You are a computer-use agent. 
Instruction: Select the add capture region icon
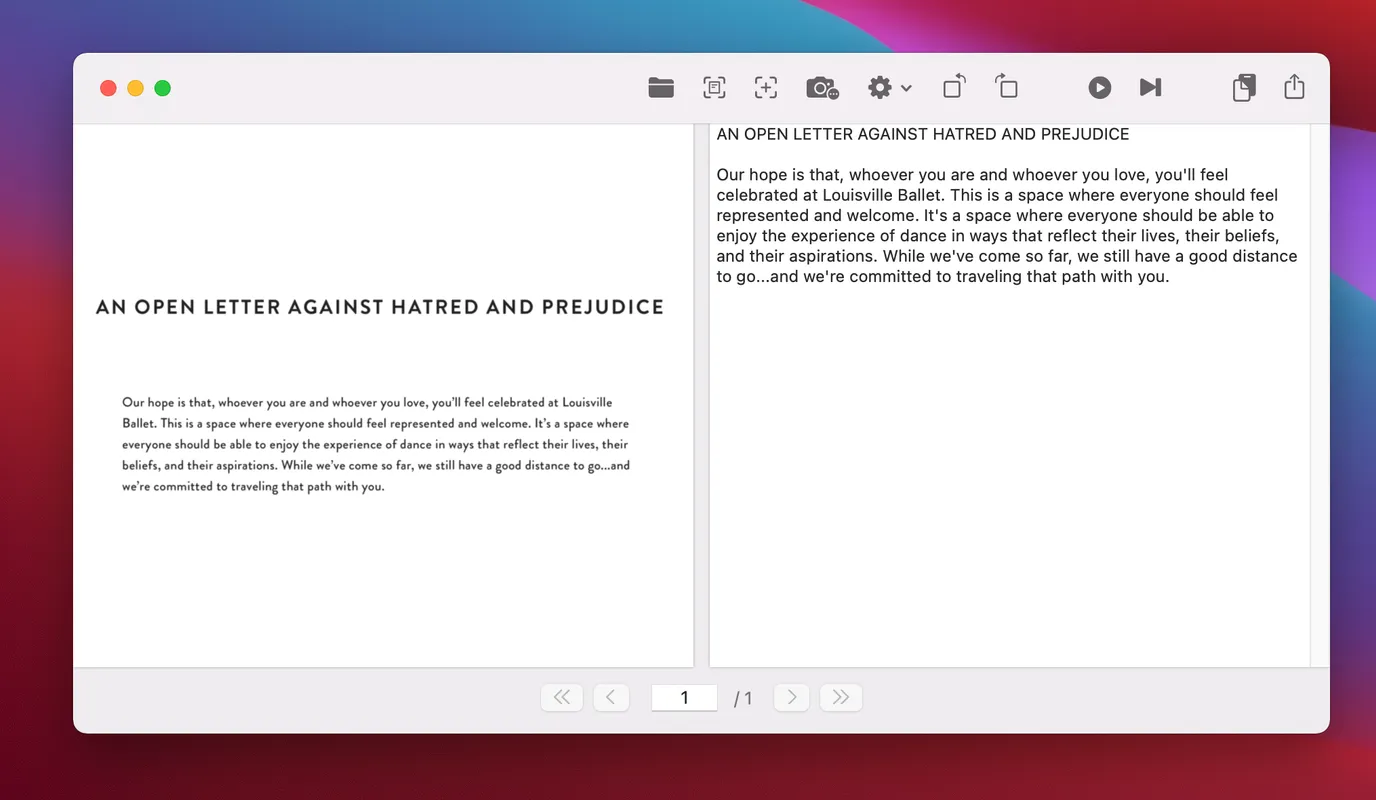tap(766, 88)
